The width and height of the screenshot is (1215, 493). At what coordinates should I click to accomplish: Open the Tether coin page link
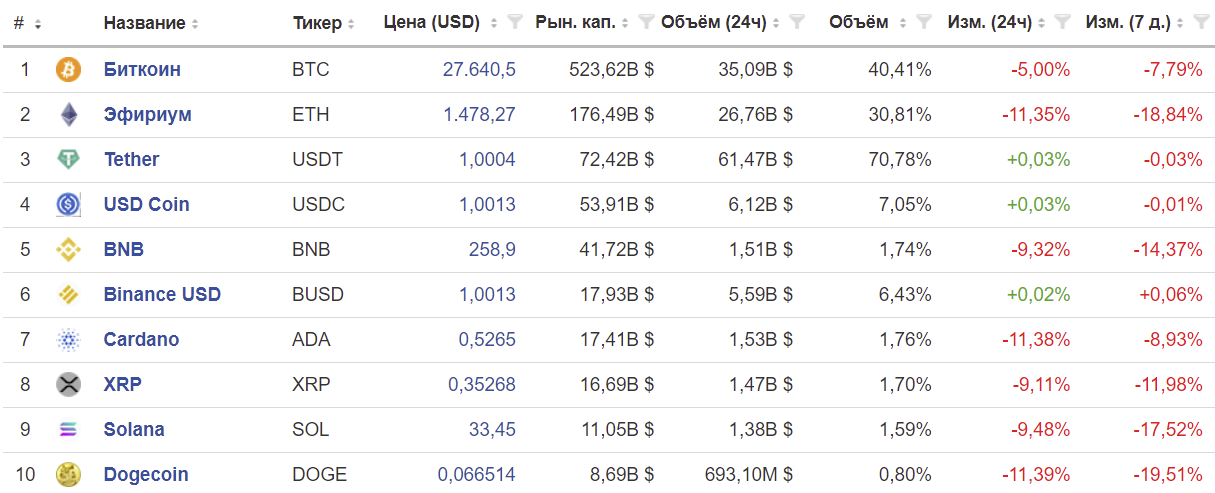tap(131, 160)
